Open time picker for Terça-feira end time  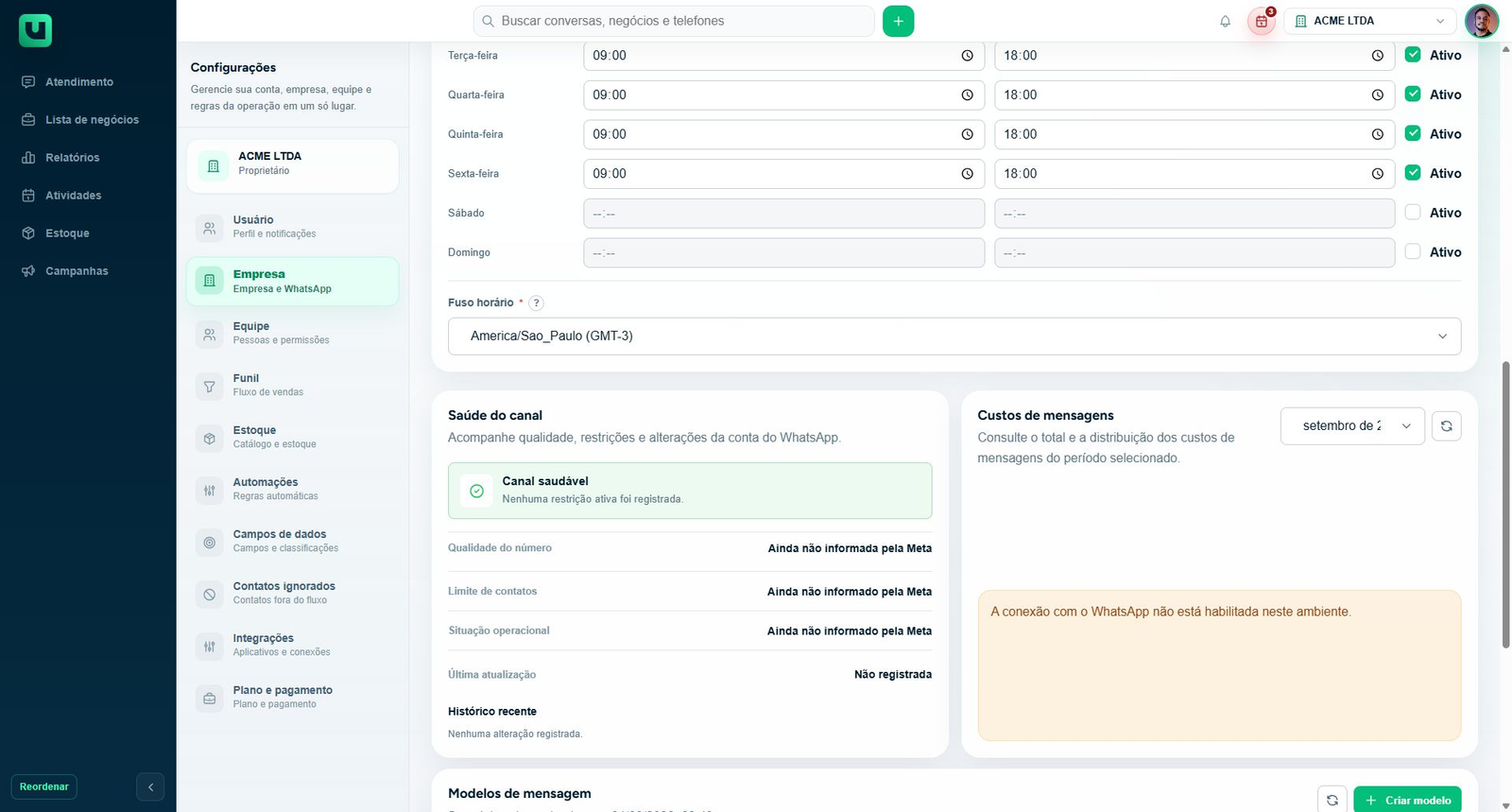click(1377, 56)
